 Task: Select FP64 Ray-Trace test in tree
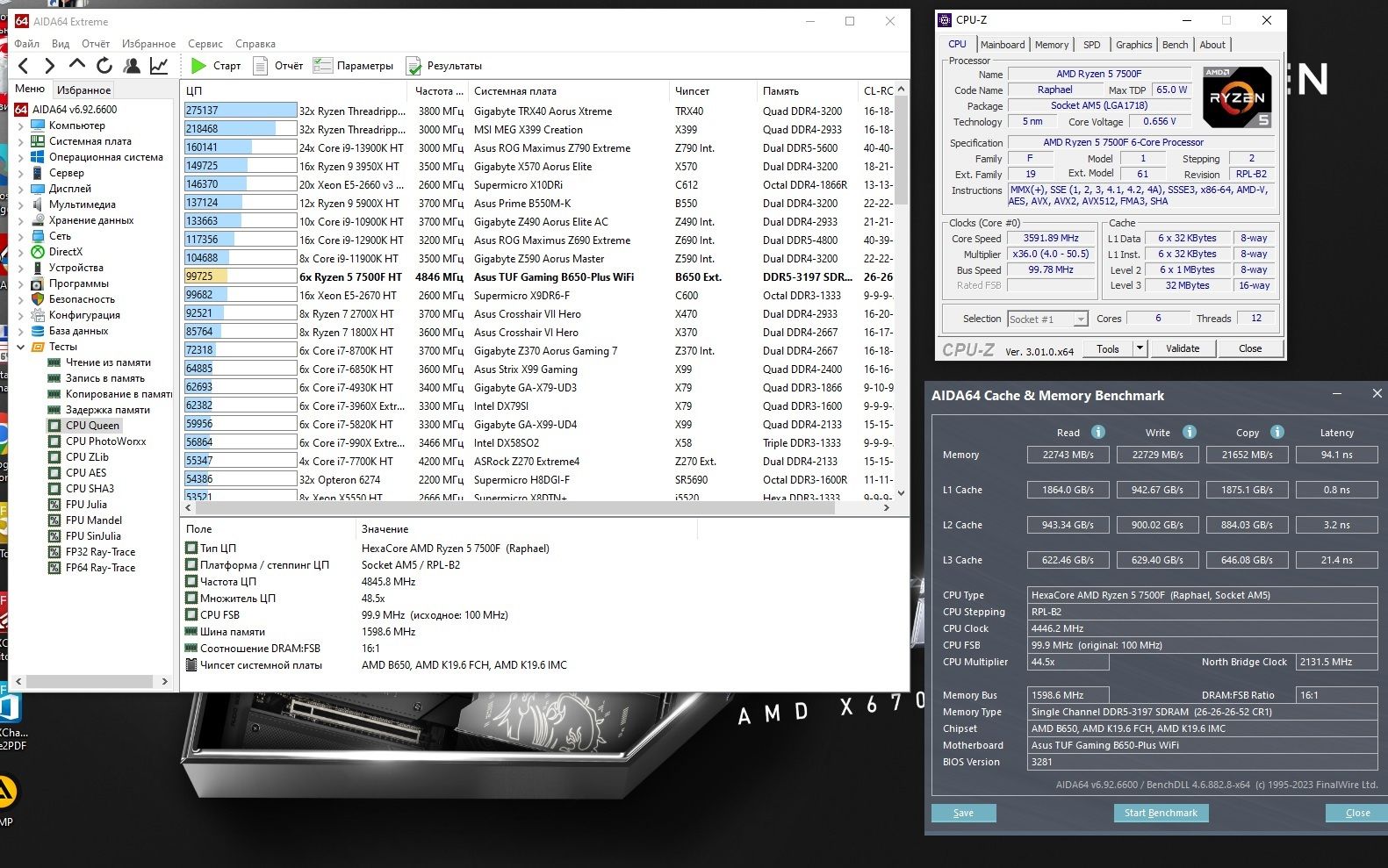[100, 567]
